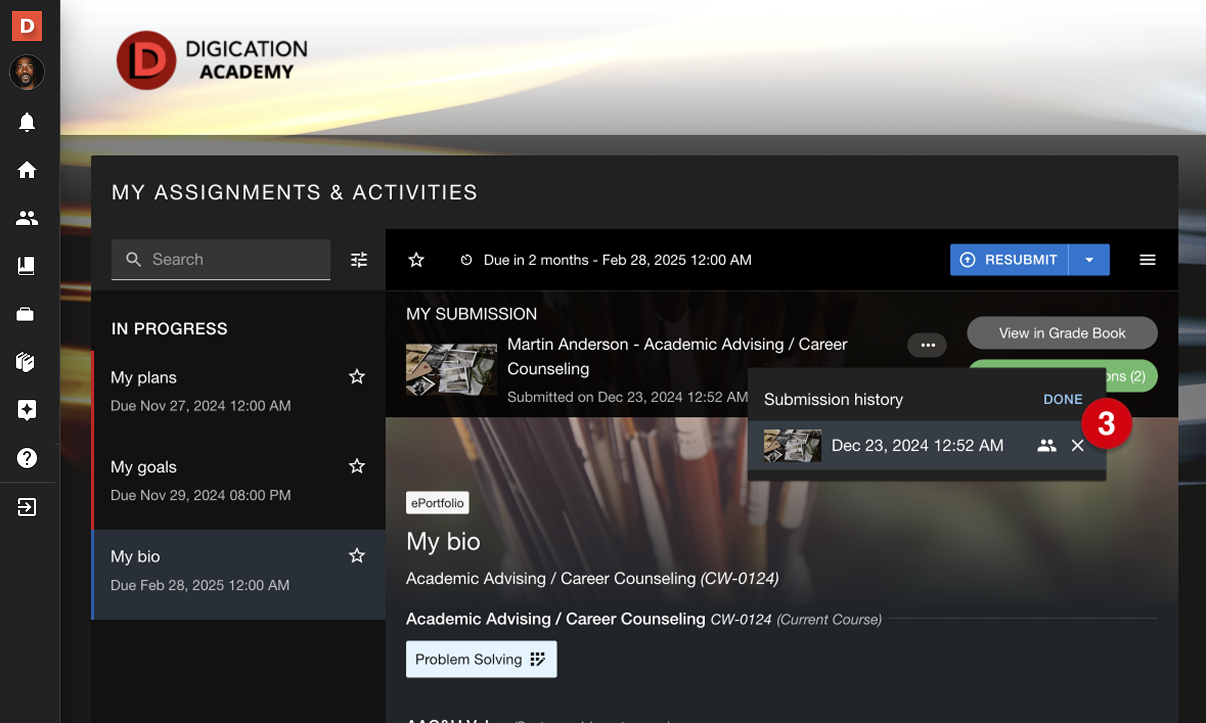Open the briefcase icon in sidebar
The image size is (1206, 723).
click(27, 314)
